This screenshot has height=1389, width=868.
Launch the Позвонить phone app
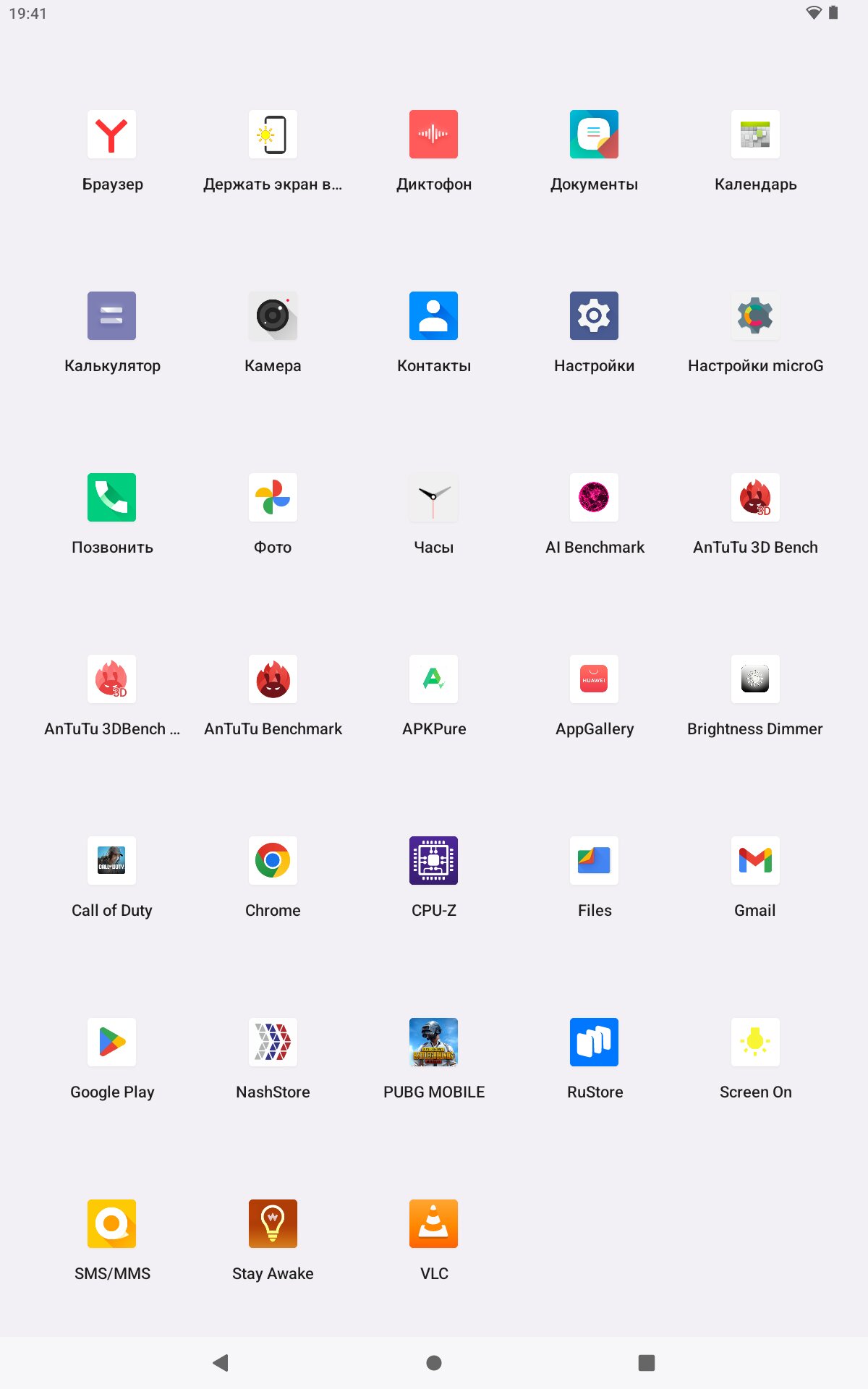[111, 498]
